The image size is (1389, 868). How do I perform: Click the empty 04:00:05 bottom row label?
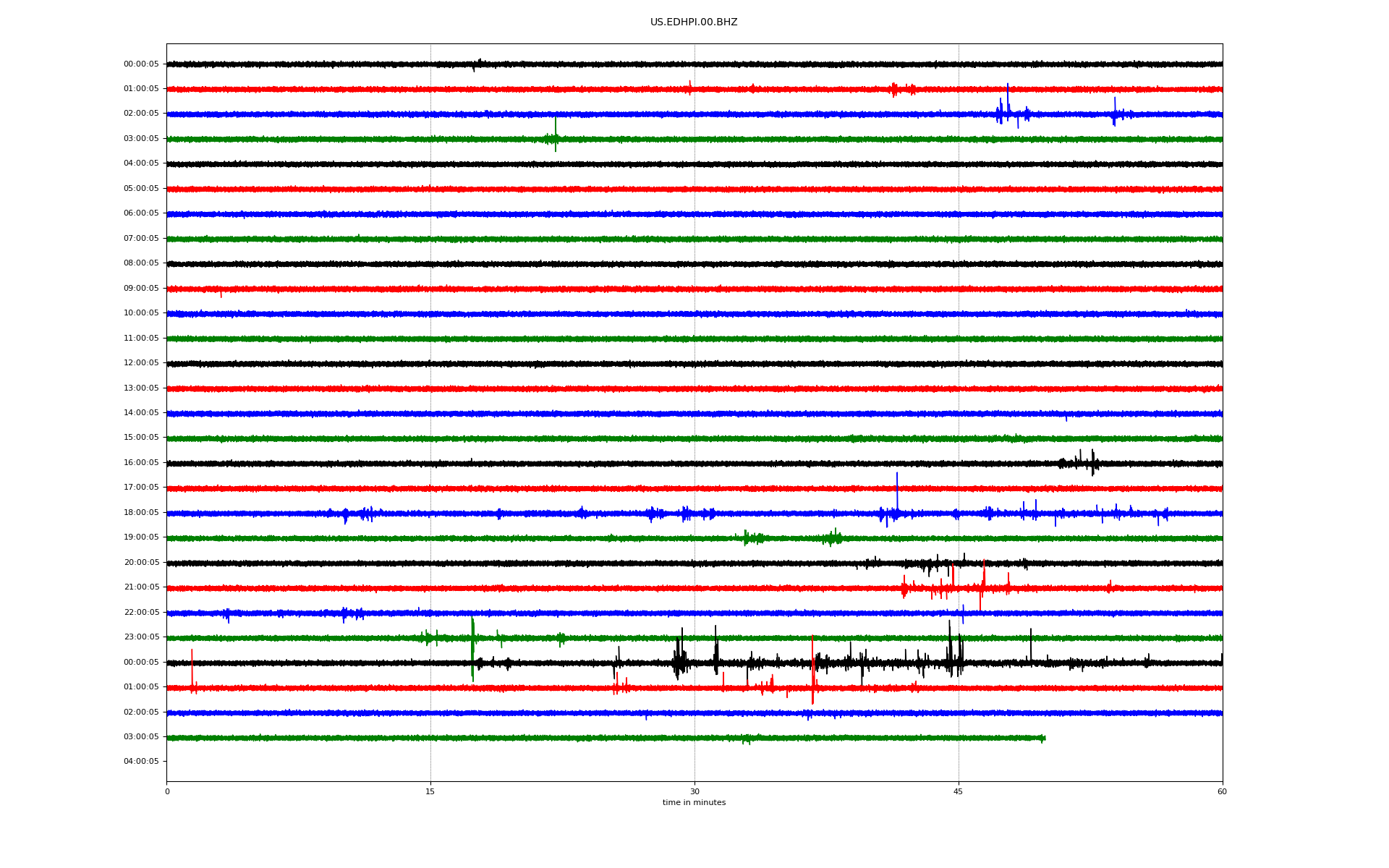coord(141,762)
